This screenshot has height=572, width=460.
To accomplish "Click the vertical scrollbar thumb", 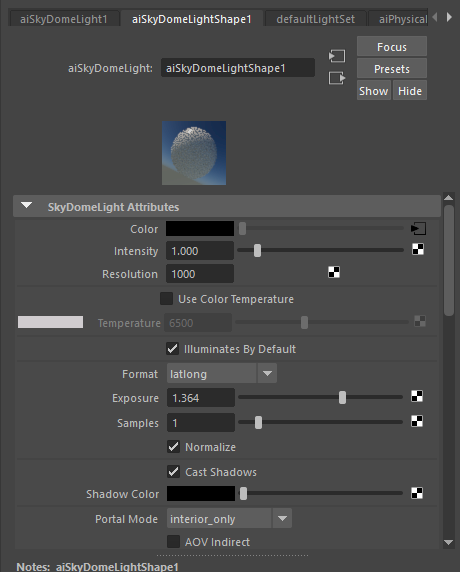I will pos(449,260).
